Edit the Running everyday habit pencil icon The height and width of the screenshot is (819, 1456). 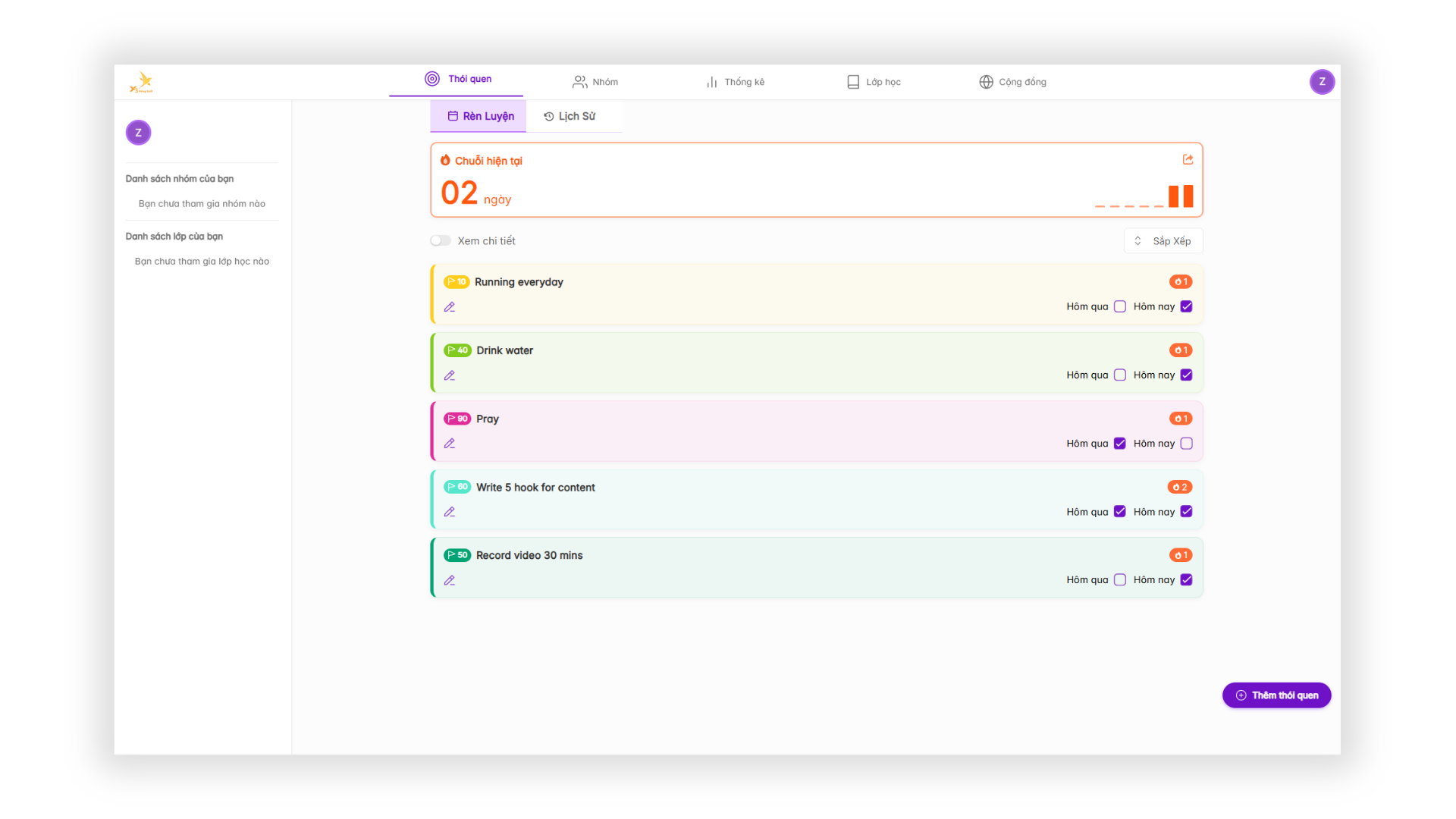tap(450, 307)
